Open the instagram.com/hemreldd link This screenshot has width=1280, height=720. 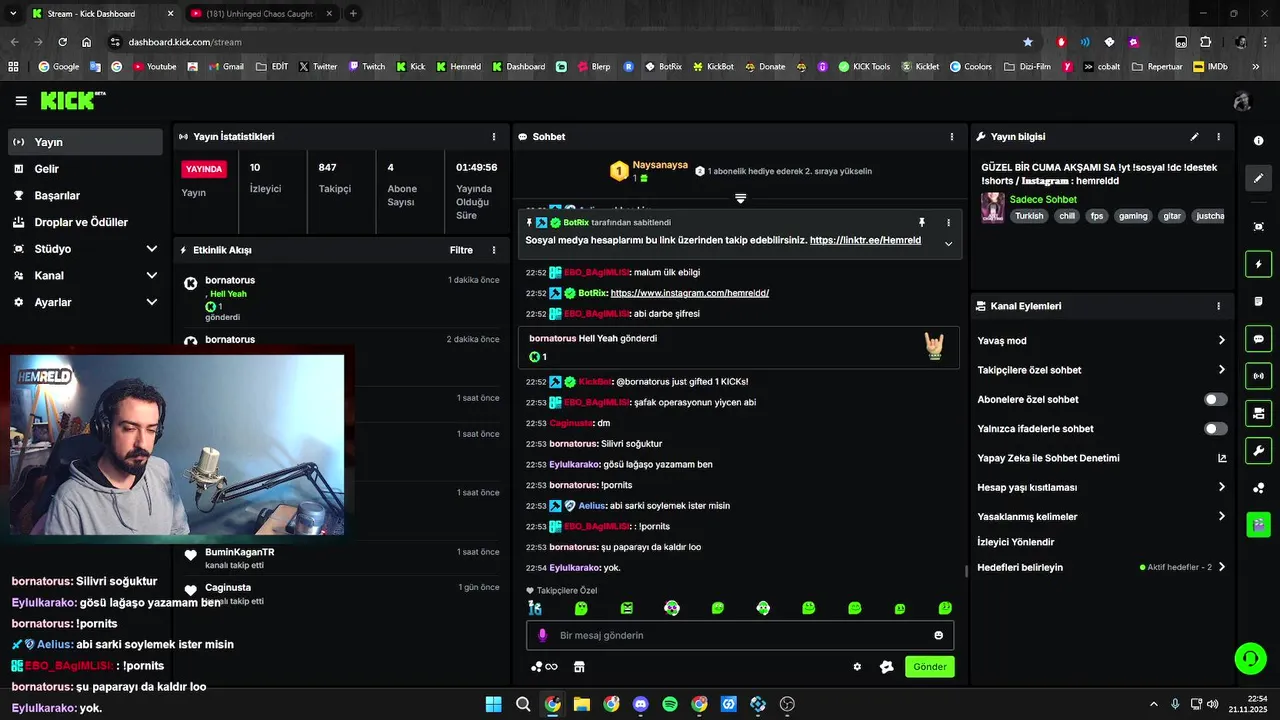(x=689, y=293)
